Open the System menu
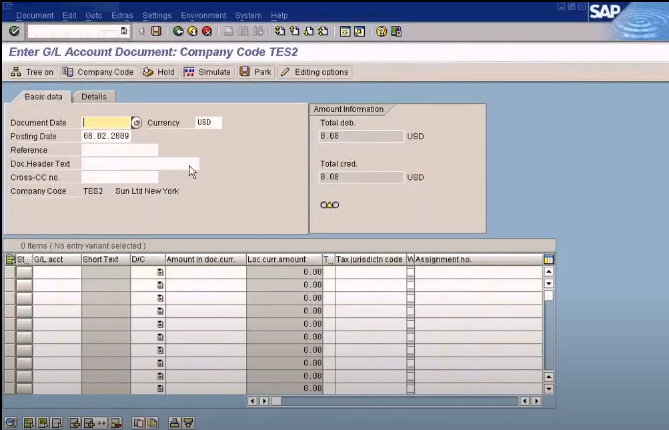 (x=248, y=15)
